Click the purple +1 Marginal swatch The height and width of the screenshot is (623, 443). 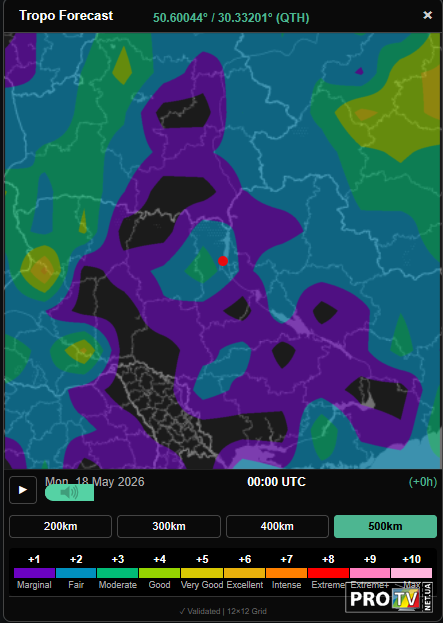[x=35, y=573]
